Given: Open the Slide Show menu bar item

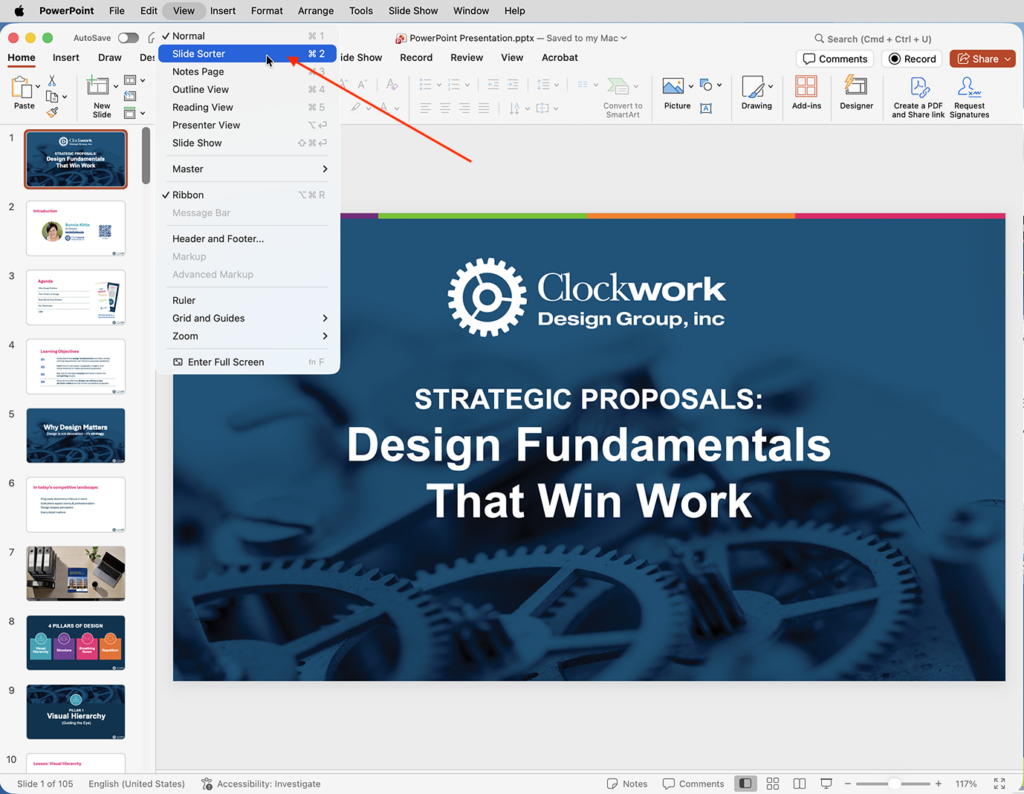Looking at the screenshot, I should pyautogui.click(x=413, y=10).
